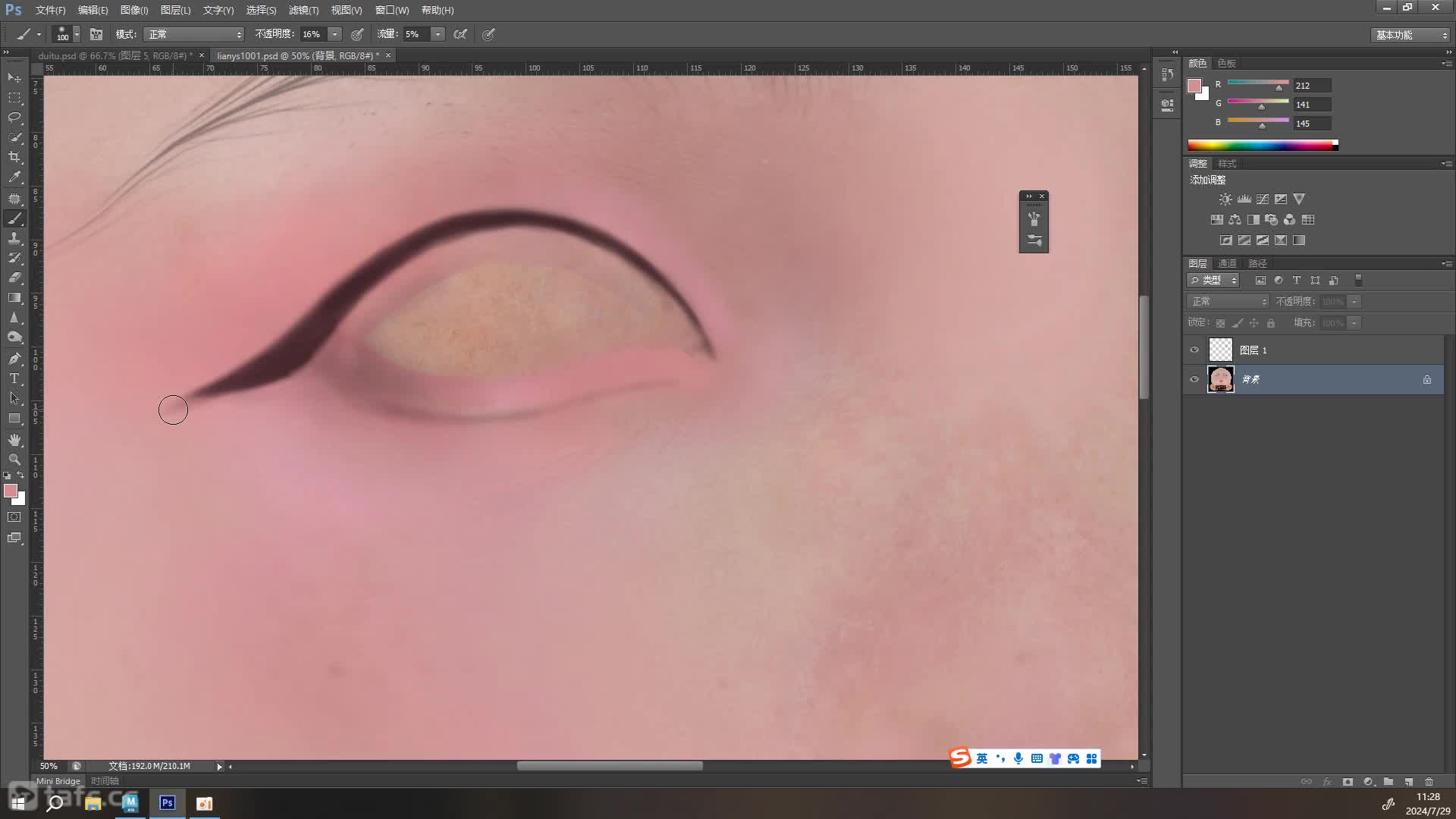Select the Path Selection tool

click(14, 398)
